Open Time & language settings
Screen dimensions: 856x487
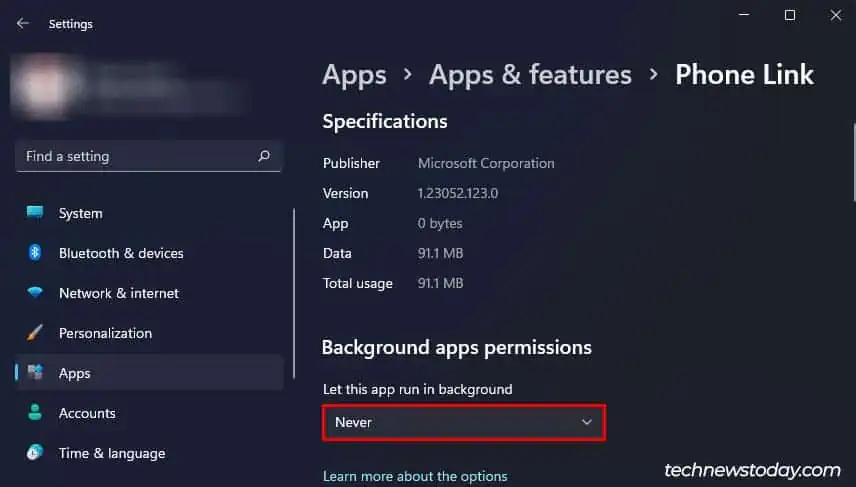click(x=150, y=453)
